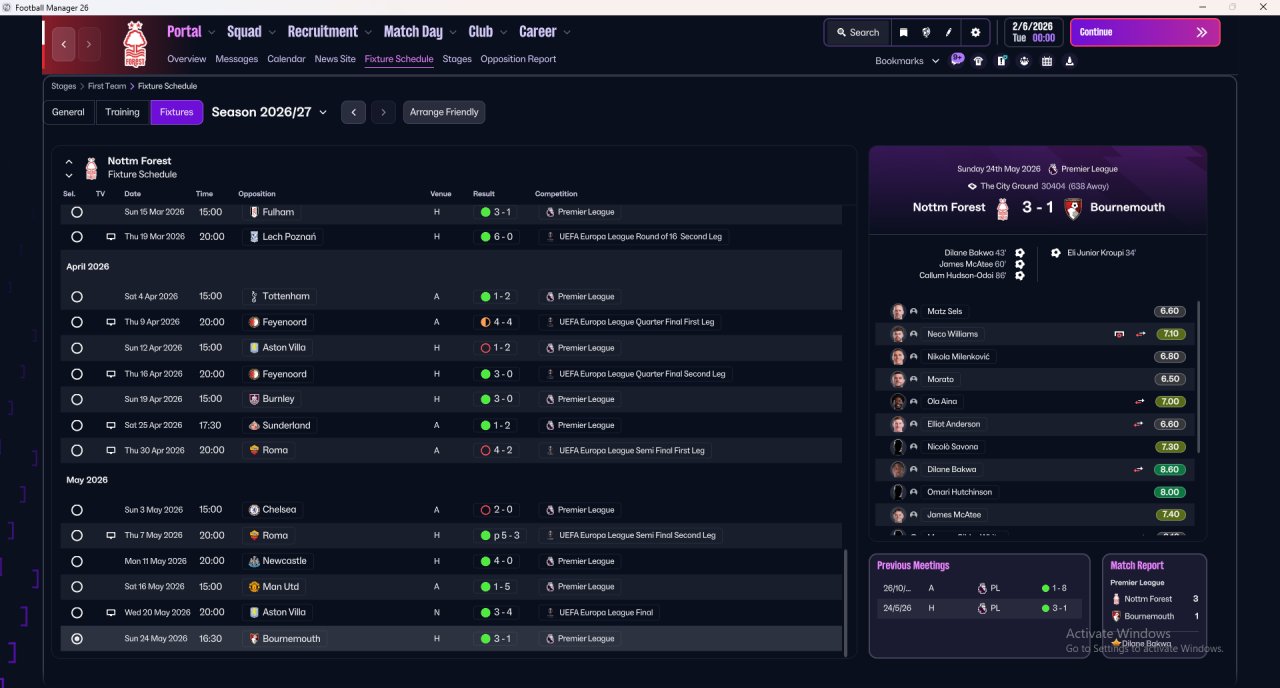Switch to the Messages tab

click(x=237, y=59)
